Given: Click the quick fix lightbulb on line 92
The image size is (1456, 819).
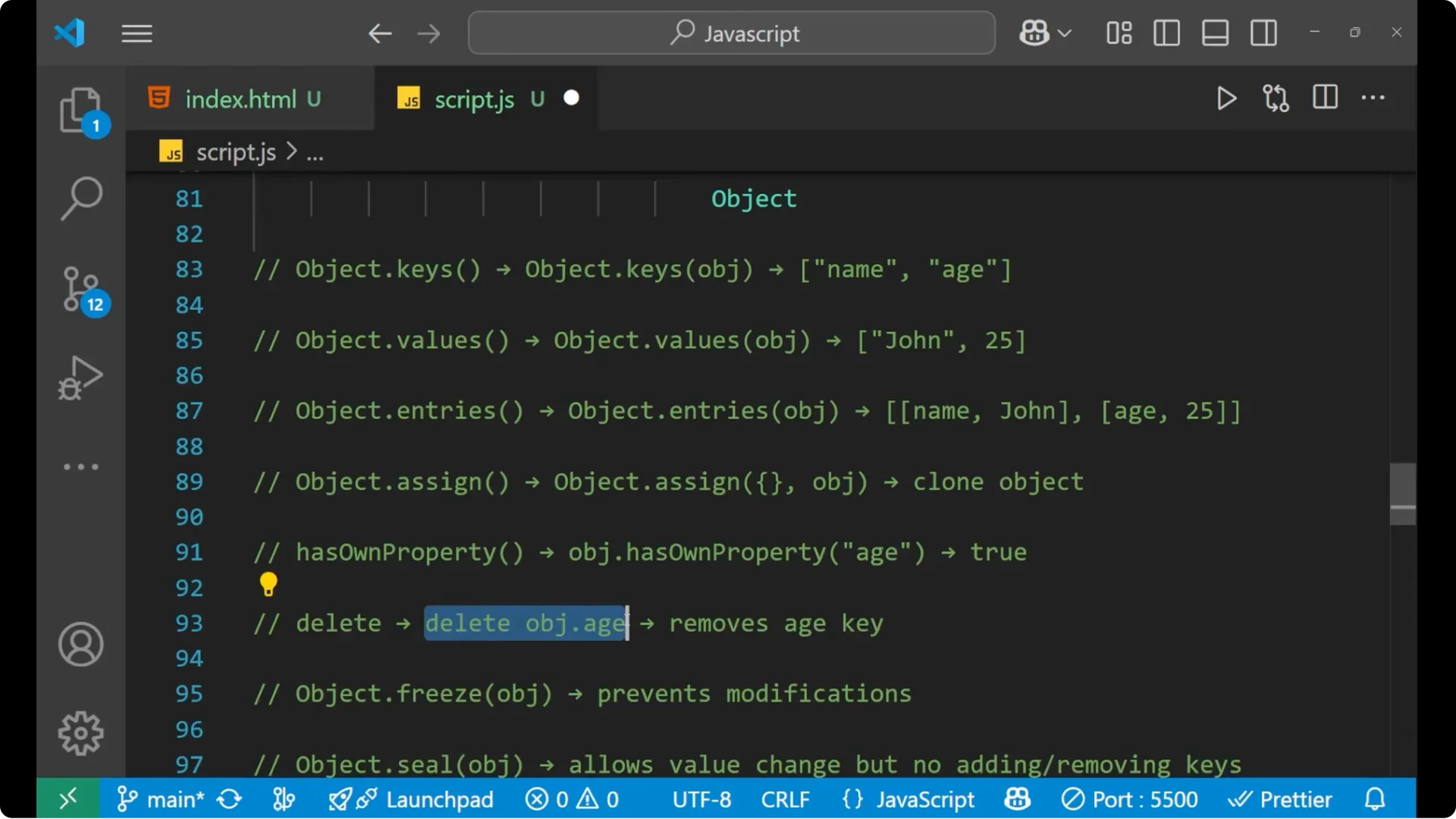Looking at the screenshot, I should 268,584.
